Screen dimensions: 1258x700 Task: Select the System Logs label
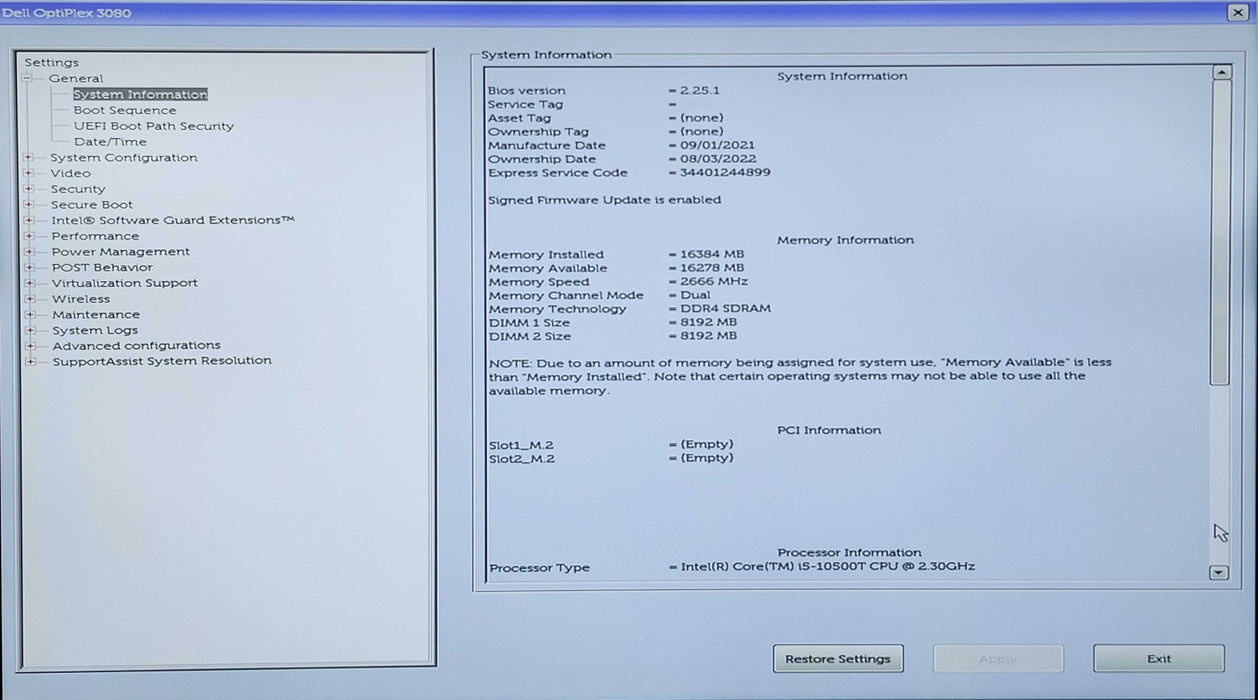(95, 330)
